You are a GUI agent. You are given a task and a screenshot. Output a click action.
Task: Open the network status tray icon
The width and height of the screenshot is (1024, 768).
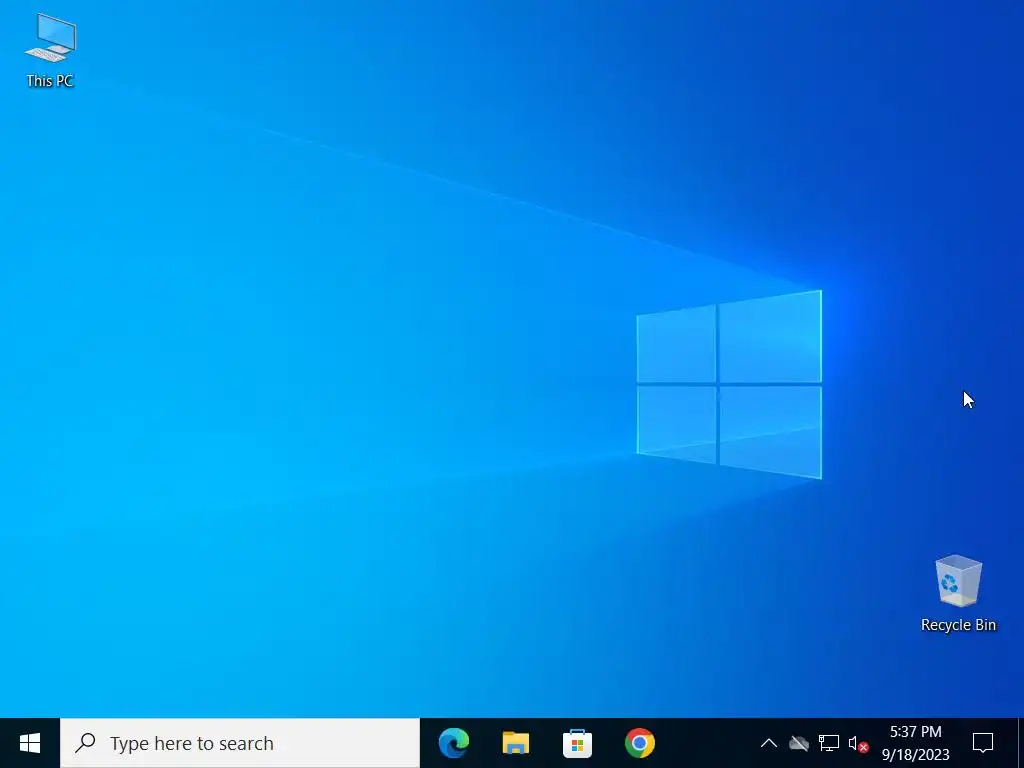pyautogui.click(x=829, y=743)
